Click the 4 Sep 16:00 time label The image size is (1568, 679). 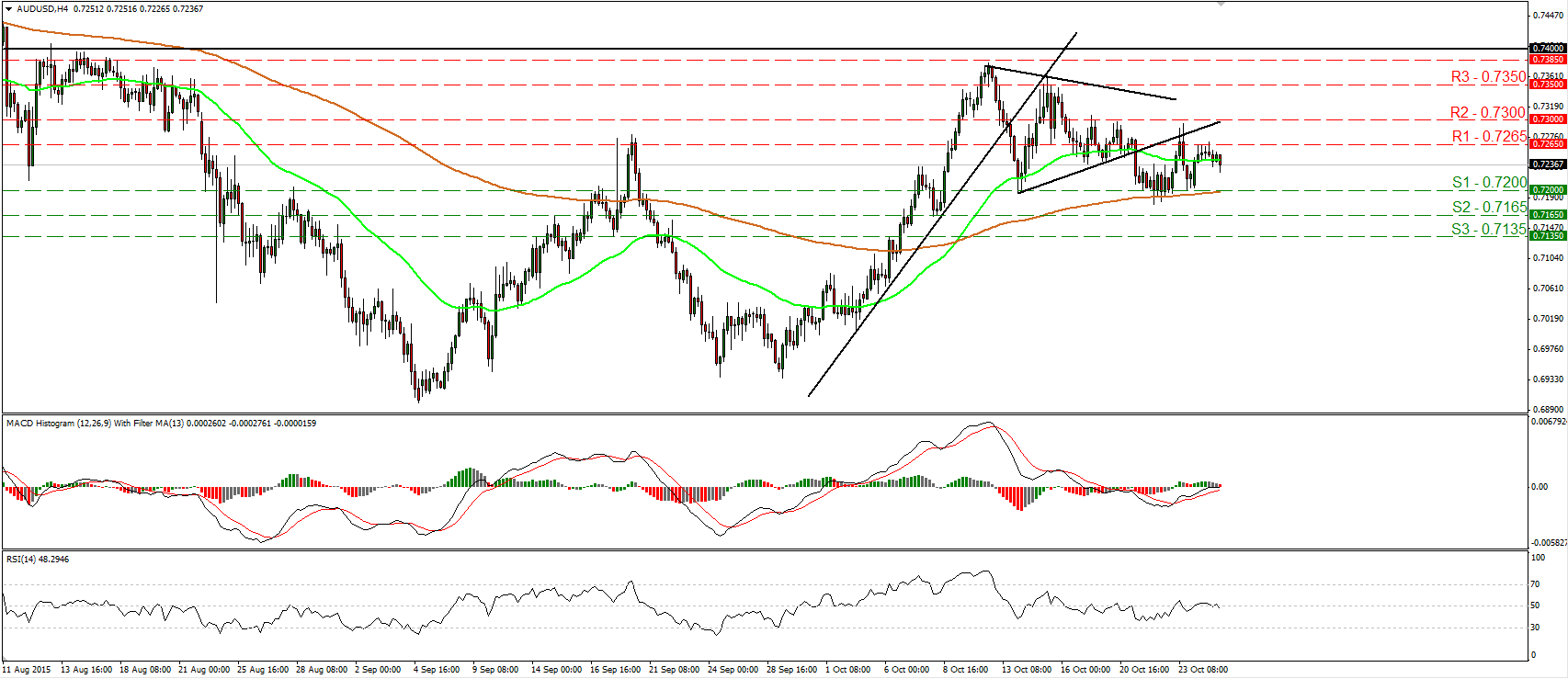tap(437, 670)
